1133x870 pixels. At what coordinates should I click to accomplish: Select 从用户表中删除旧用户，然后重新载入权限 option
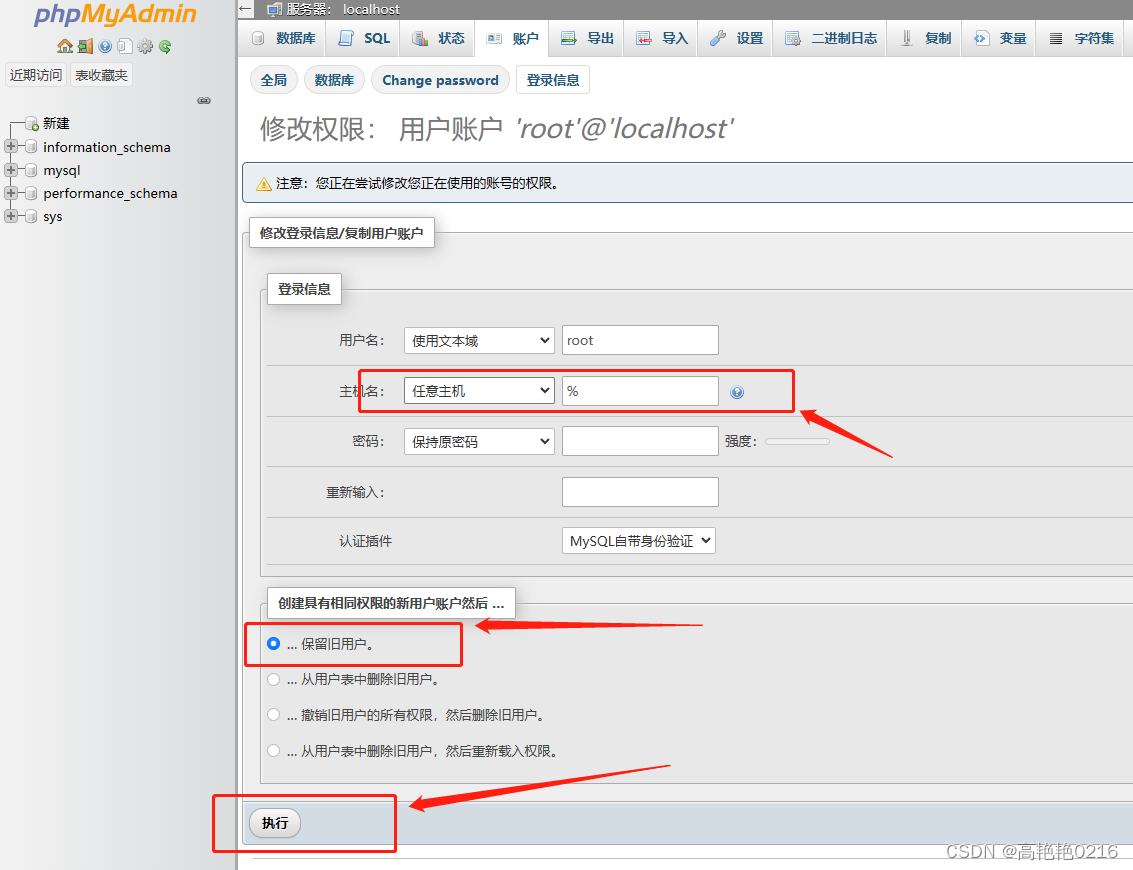coord(273,751)
